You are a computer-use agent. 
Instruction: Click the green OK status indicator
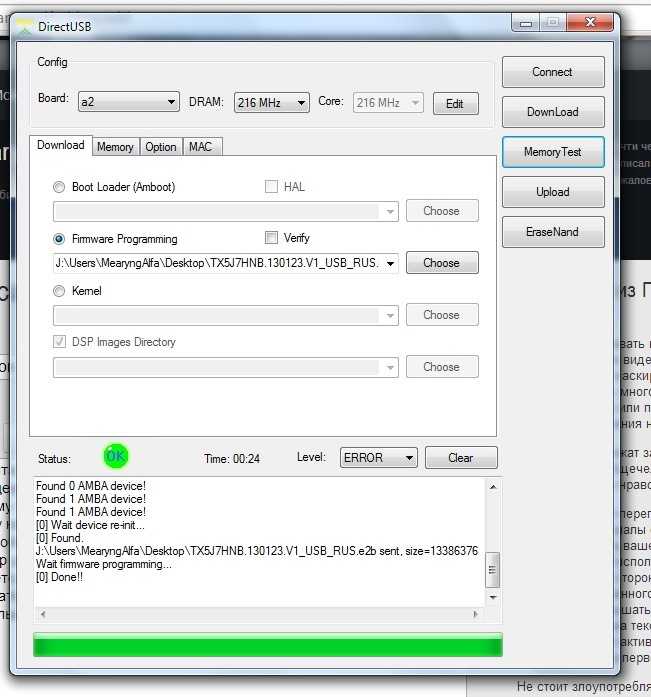pos(116,456)
